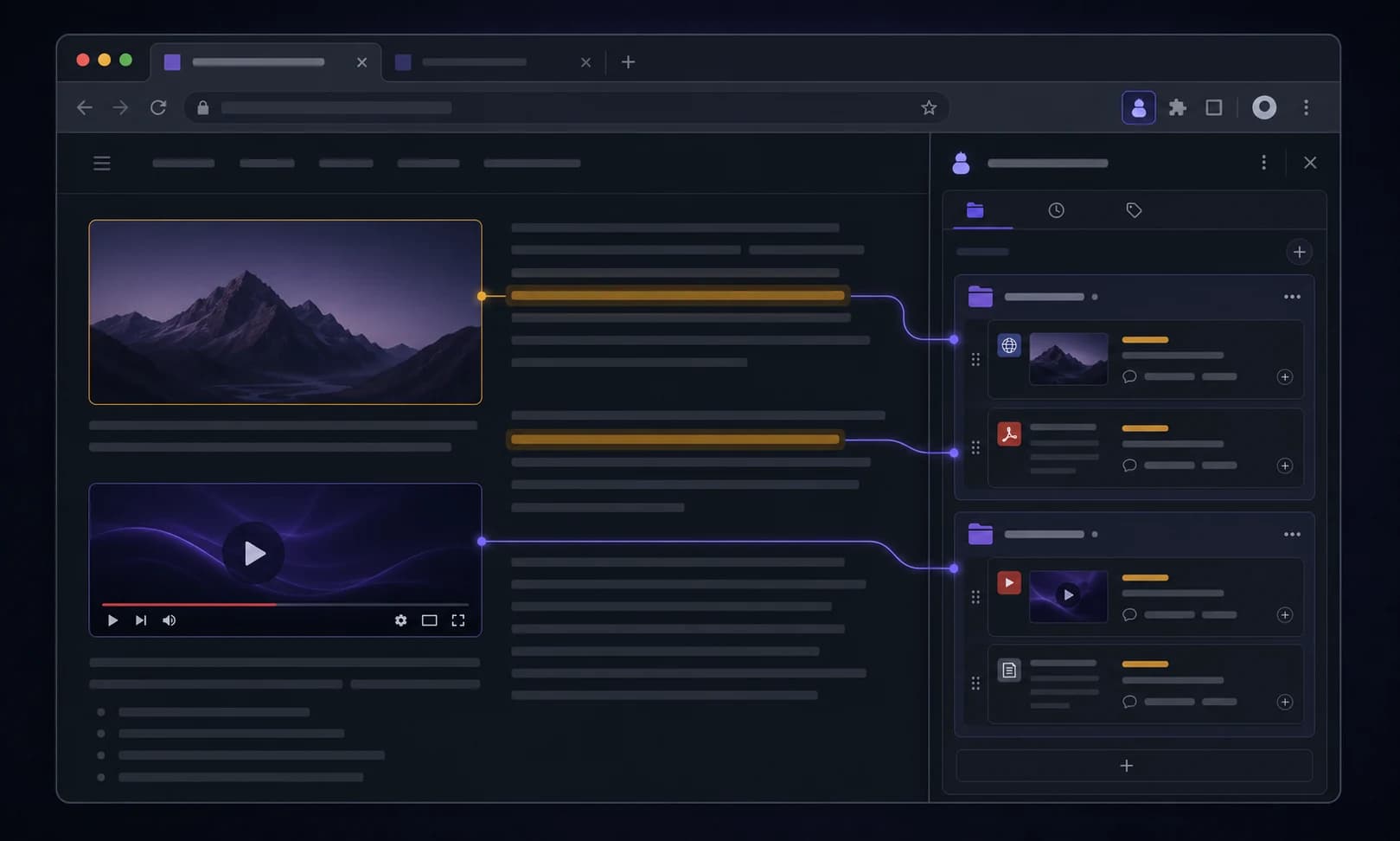1400x841 pixels.
Task: Skip to next video with skip icon
Action: [x=141, y=620]
